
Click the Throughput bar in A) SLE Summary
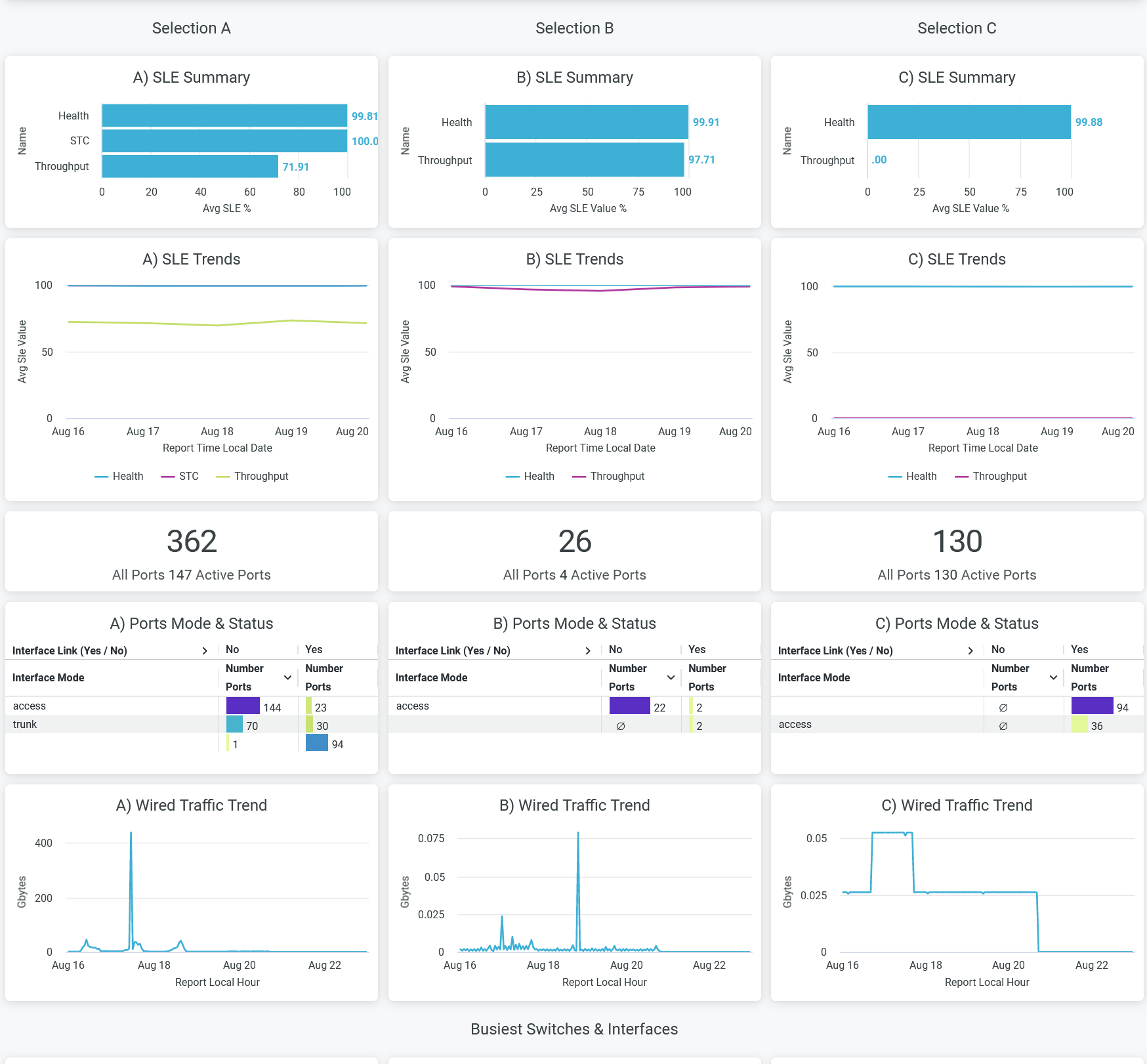190,166
